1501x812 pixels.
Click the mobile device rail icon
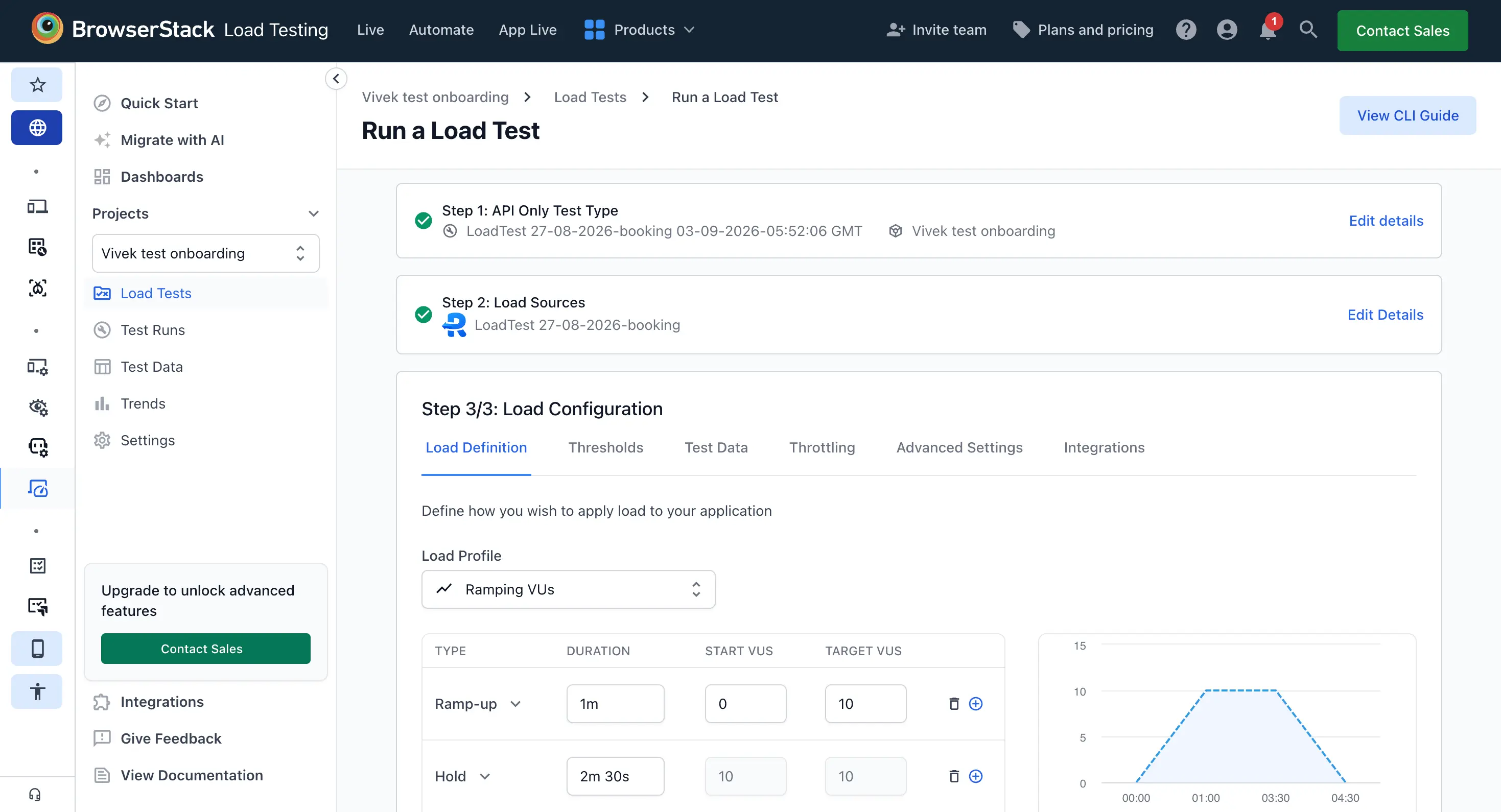point(37,648)
